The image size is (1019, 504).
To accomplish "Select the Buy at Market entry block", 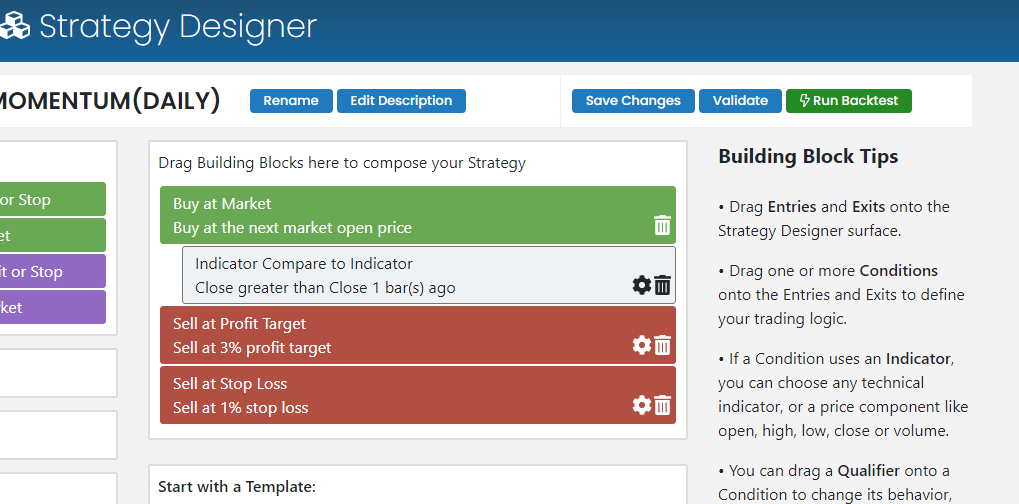I will point(400,215).
